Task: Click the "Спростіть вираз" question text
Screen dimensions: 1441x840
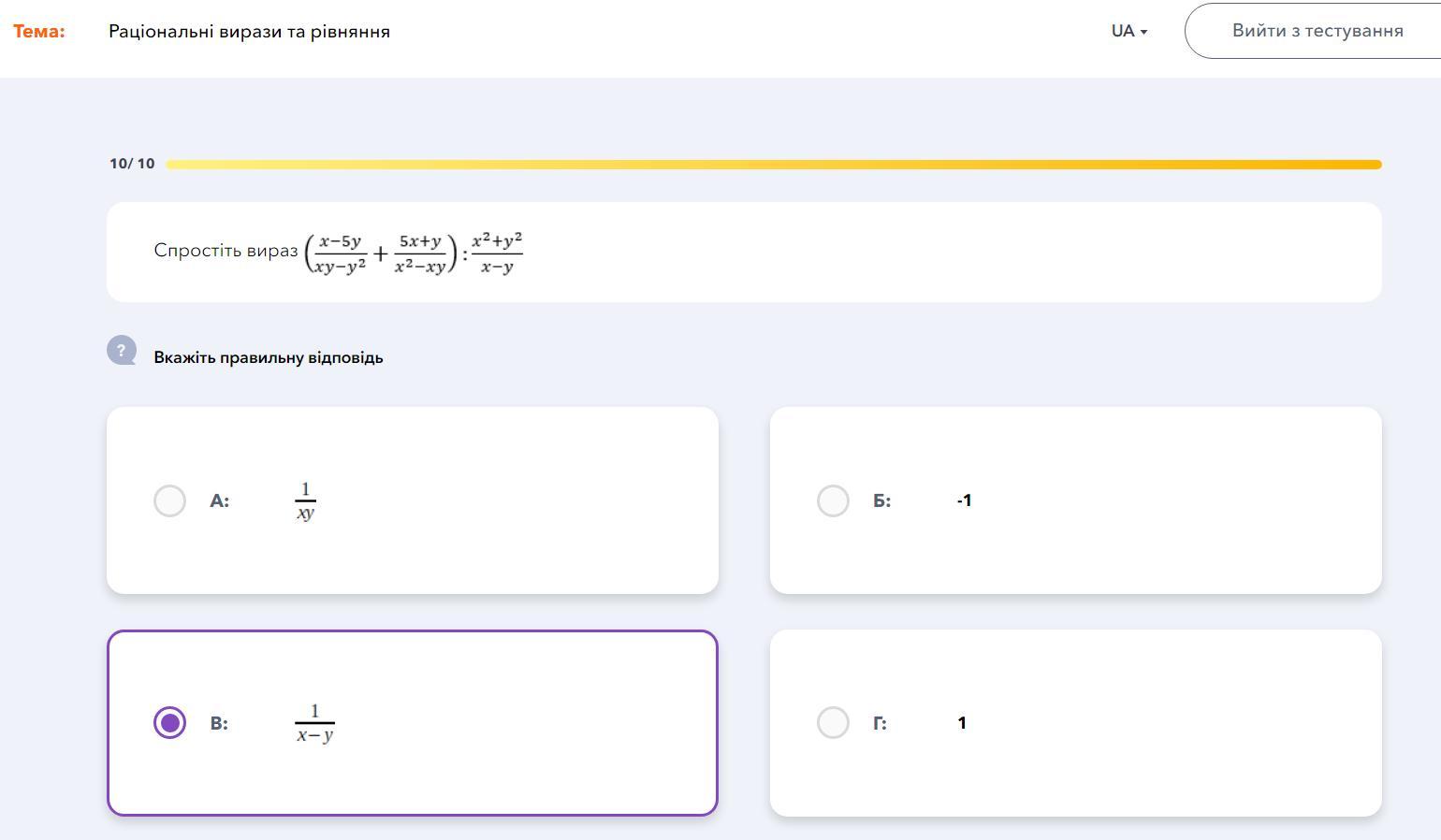Action: [226, 251]
